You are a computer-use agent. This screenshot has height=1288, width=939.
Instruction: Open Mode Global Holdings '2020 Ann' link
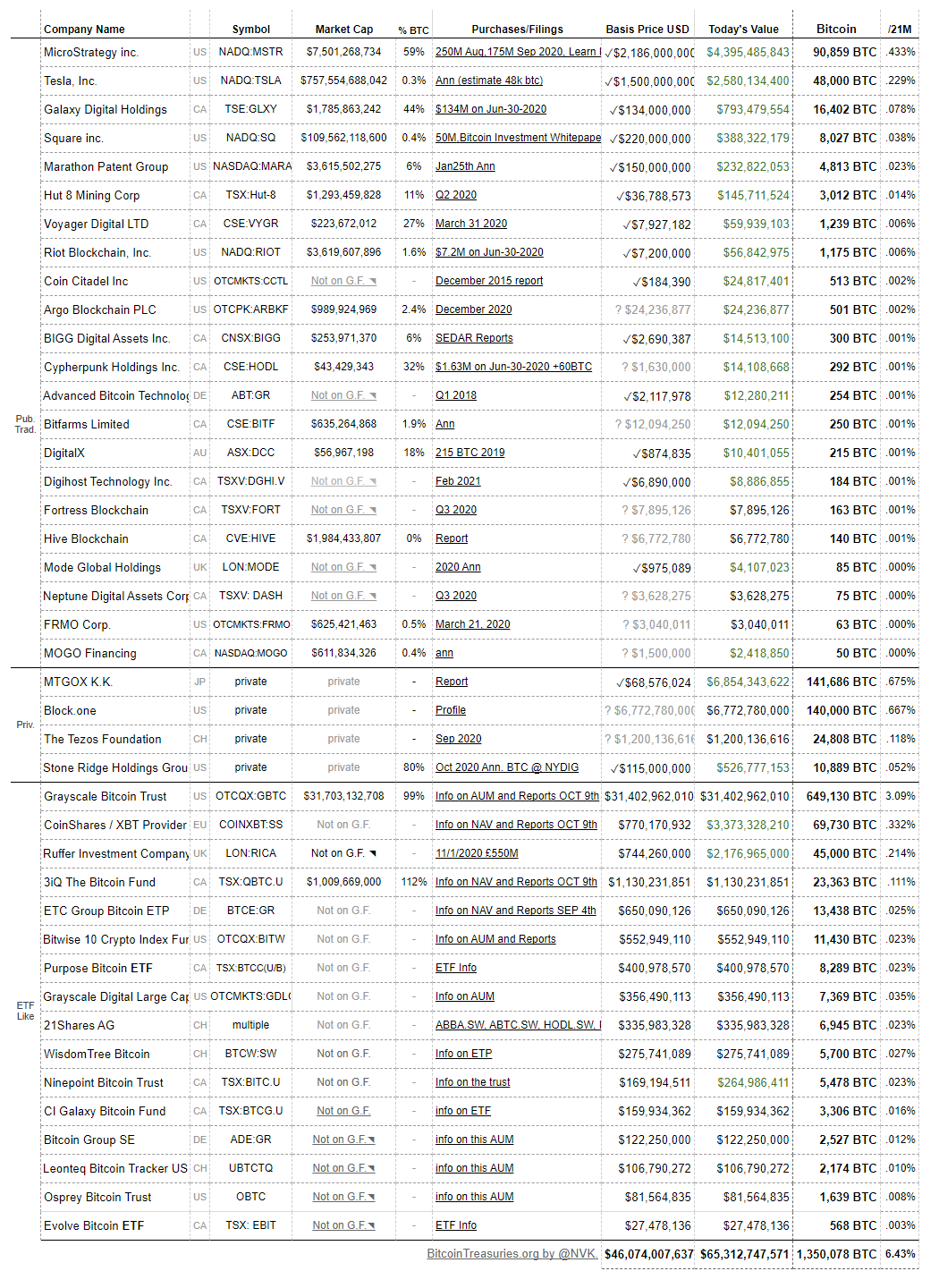click(458, 567)
